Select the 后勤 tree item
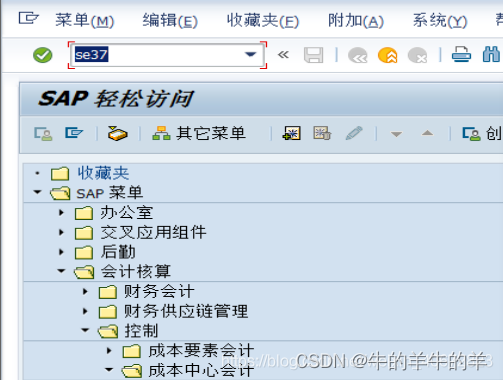Viewport: 503px width, 380px height. coord(118,252)
